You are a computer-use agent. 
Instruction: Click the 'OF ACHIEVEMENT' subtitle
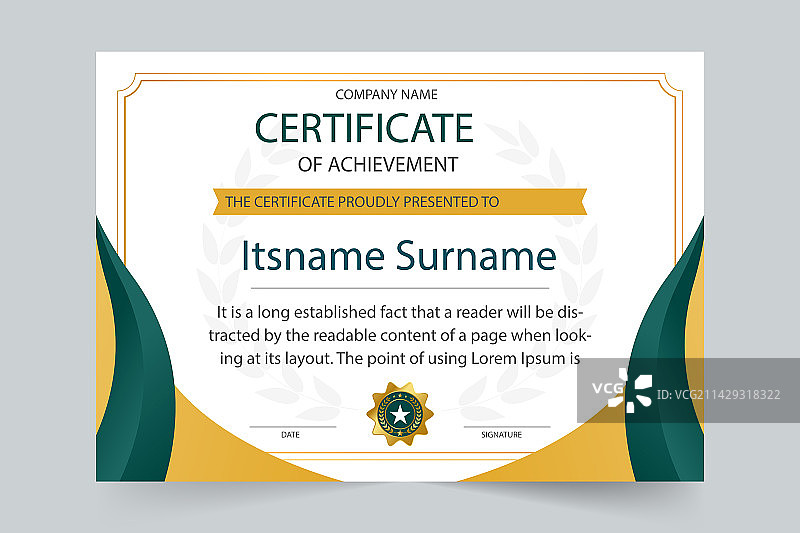[378, 165]
